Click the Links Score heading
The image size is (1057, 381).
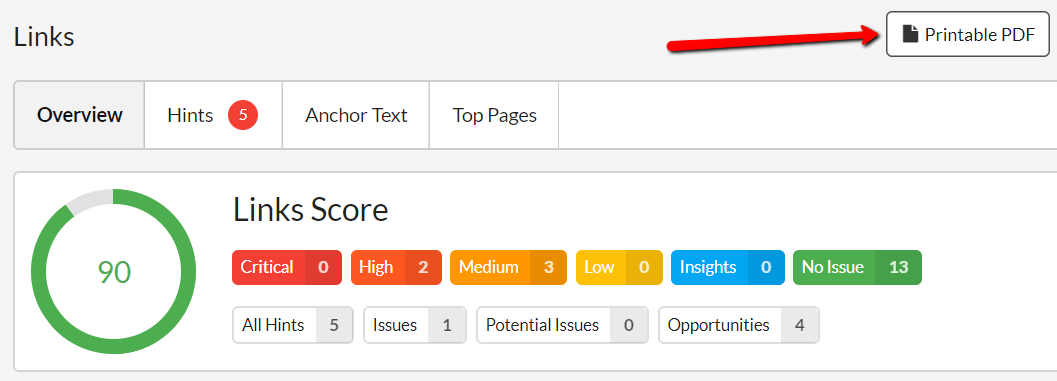click(311, 210)
